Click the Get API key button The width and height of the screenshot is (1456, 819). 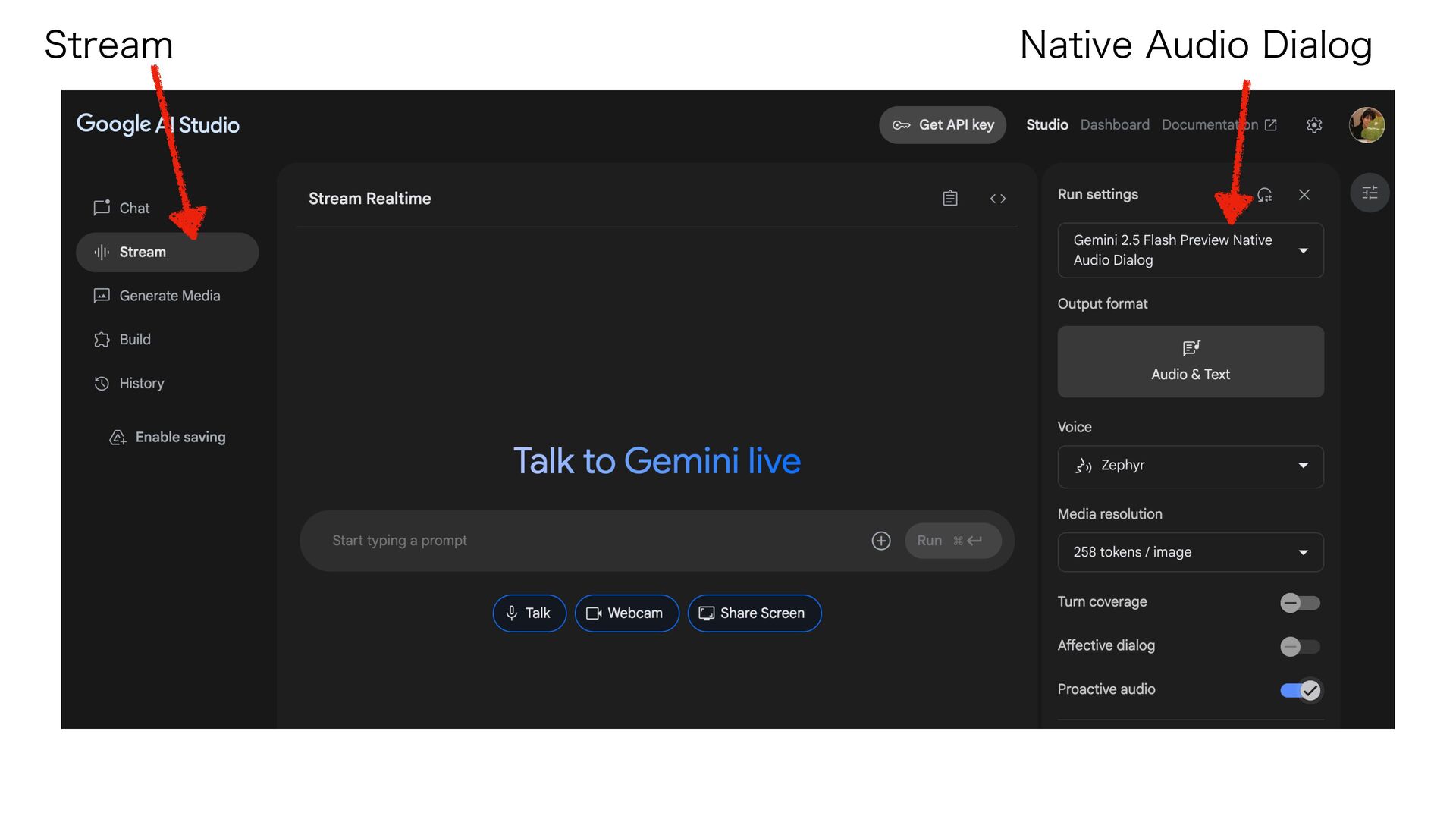[943, 125]
